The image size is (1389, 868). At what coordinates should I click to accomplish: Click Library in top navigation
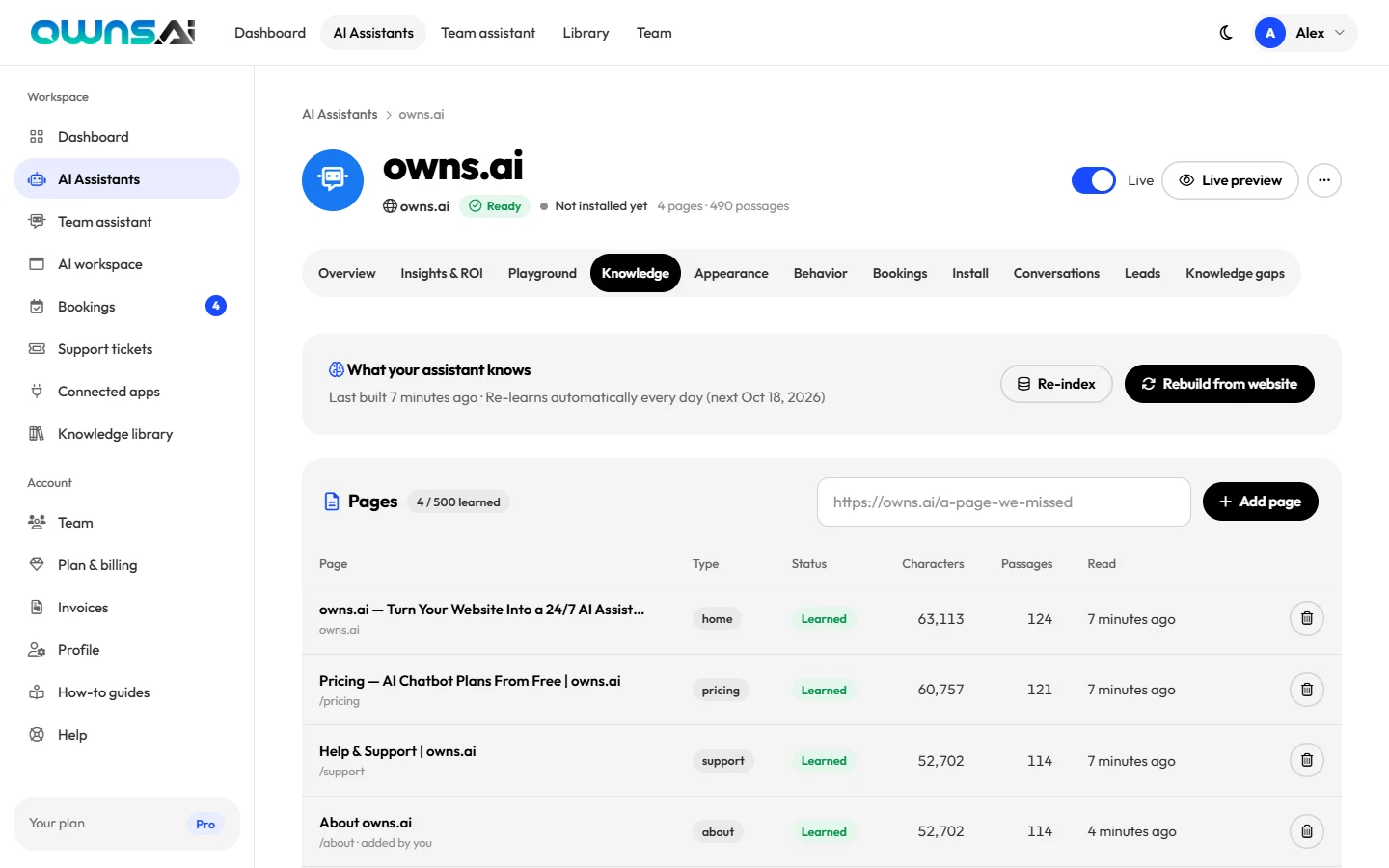[586, 33]
